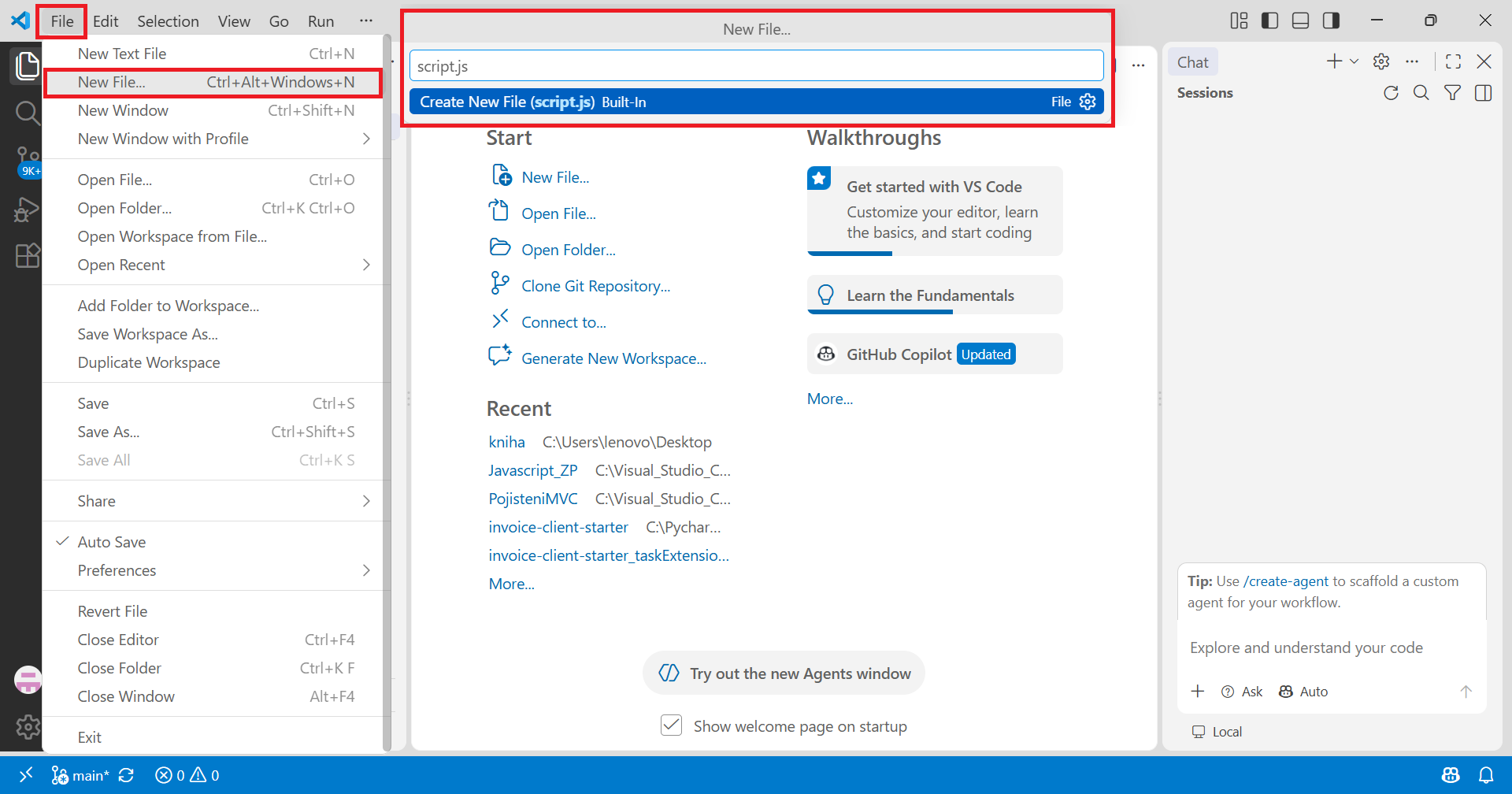The height and width of the screenshot is (794, 1512).
Task: Open the Manage gear in activity bar
Action: coord(28,726)
